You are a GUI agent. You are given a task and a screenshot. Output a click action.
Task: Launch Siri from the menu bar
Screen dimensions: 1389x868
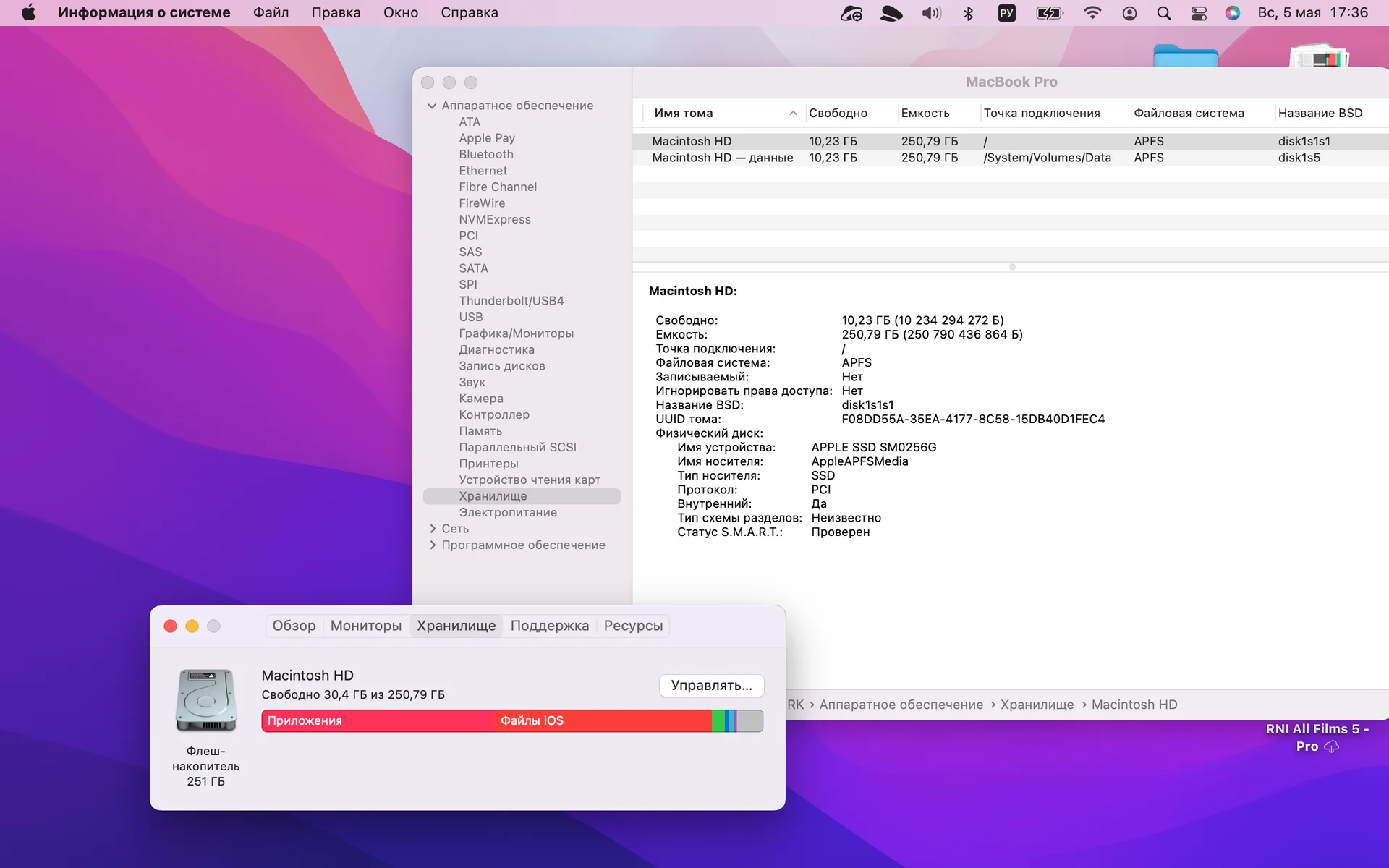pyautogui.click(x=1233, y=13)
